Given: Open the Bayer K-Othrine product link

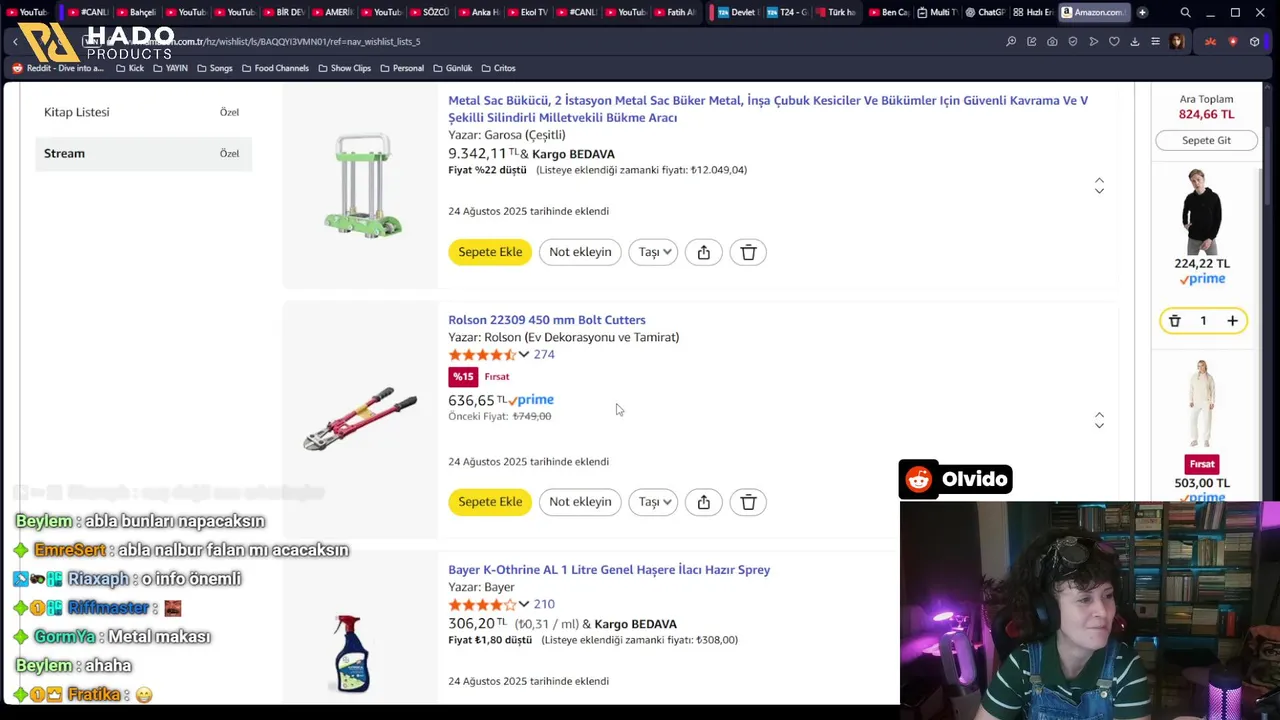Looking at the screenshot, I should (x=609, y=570).
